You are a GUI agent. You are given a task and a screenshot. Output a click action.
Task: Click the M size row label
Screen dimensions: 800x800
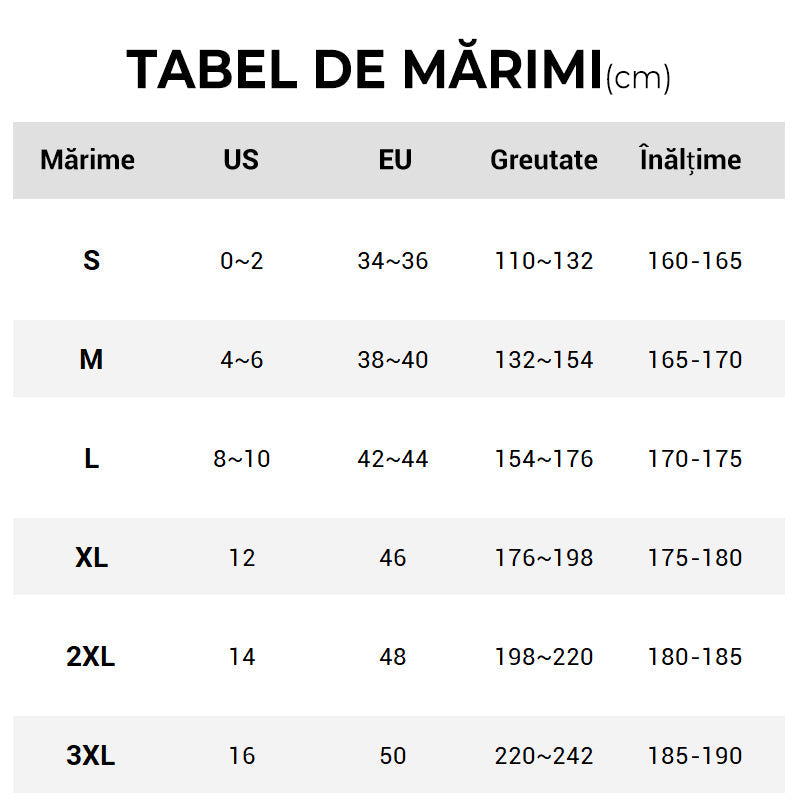click(x=91, y=360)
